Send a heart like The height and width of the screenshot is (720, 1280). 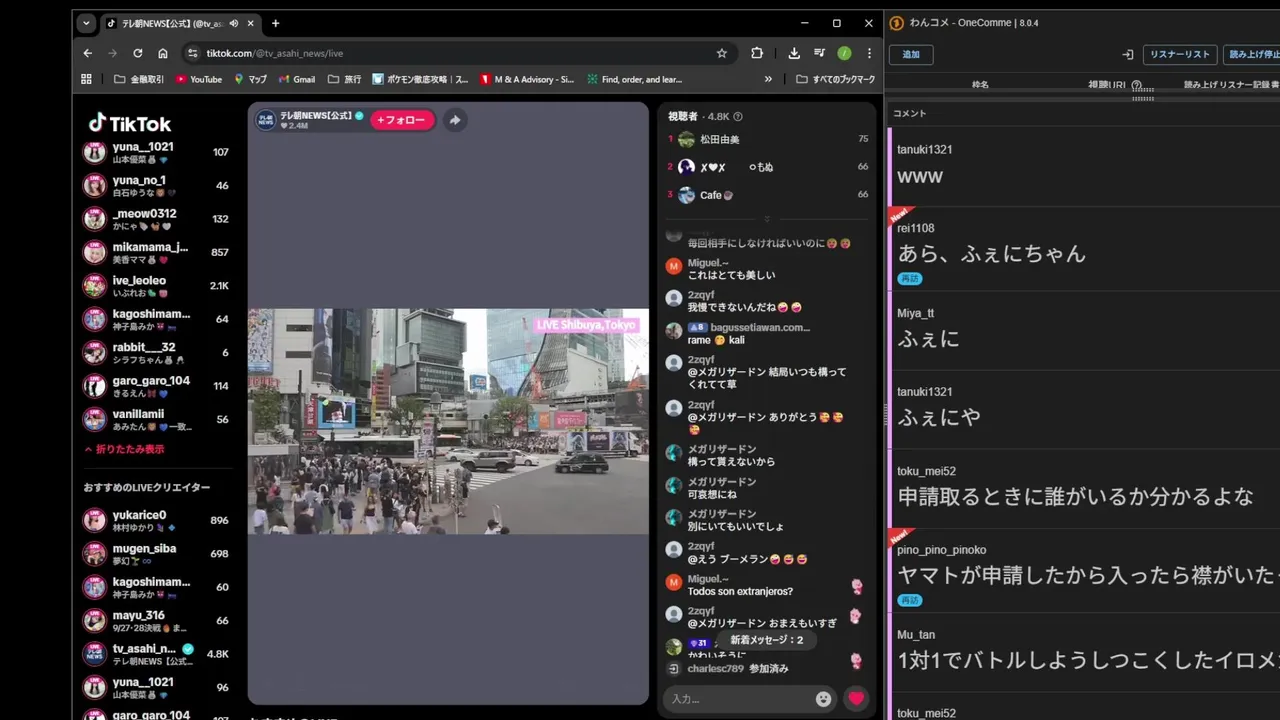[856, 699]
